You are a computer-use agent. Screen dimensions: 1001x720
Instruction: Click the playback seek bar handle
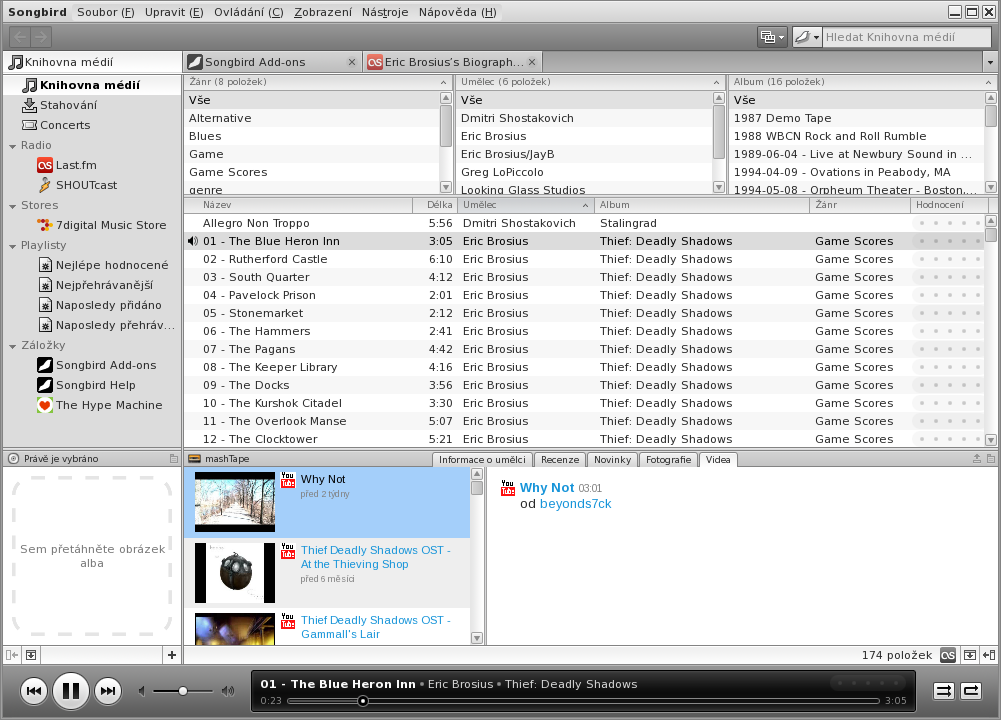point(363,701)
